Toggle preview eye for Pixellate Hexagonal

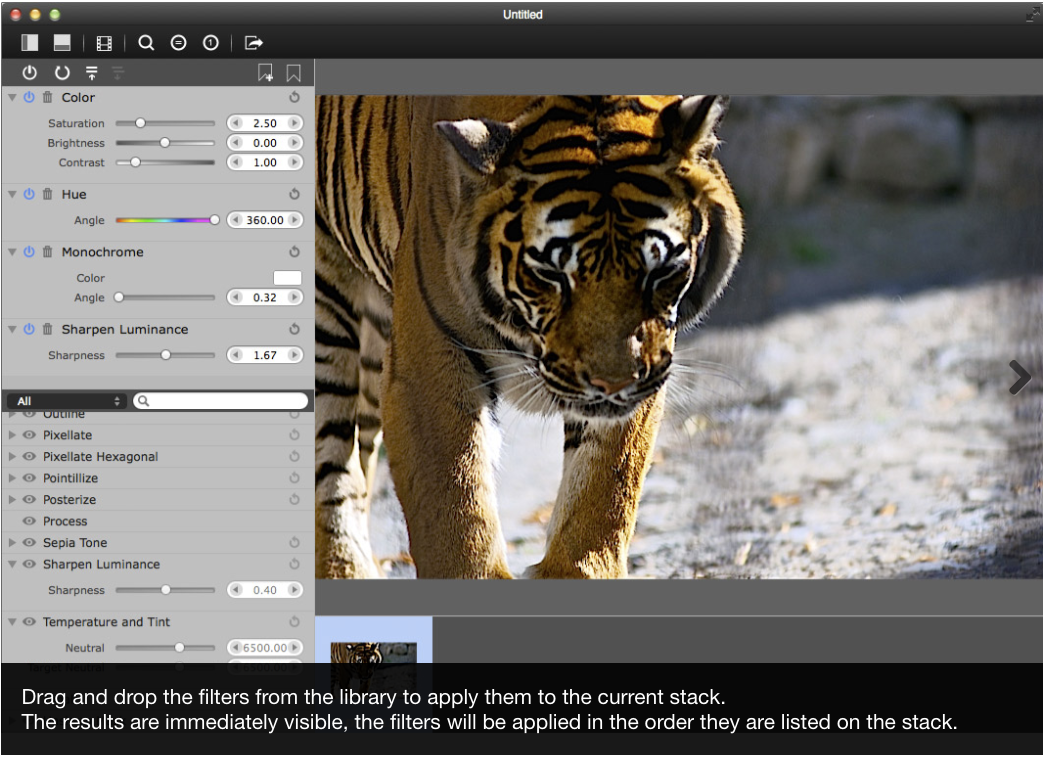(x=29, y=456)
